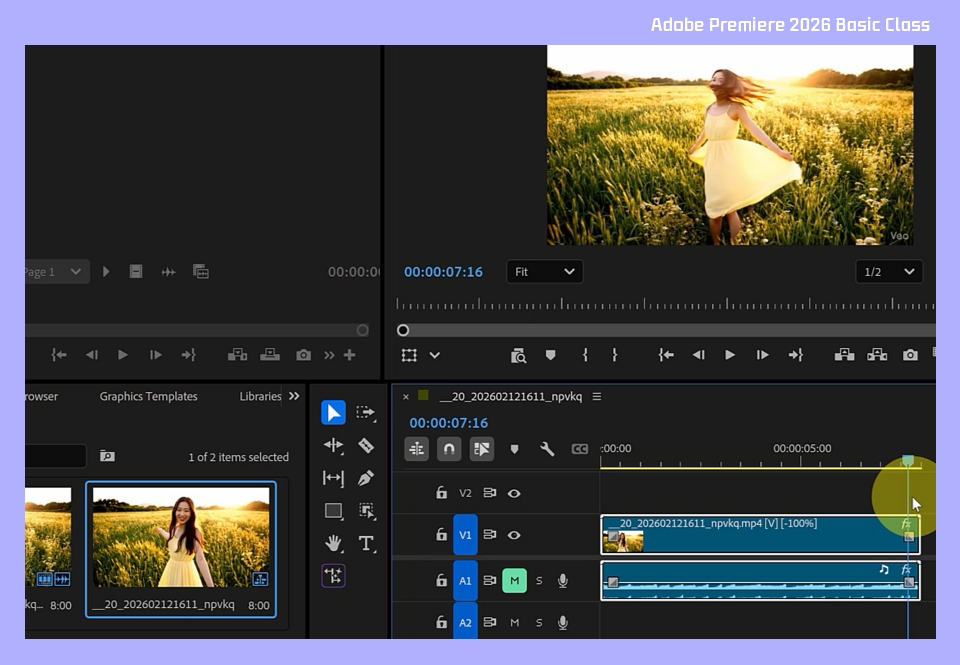Viewport: 960px width, 665px height.
Task: Click the timeline playhead marker
Action: pos(908,460)
